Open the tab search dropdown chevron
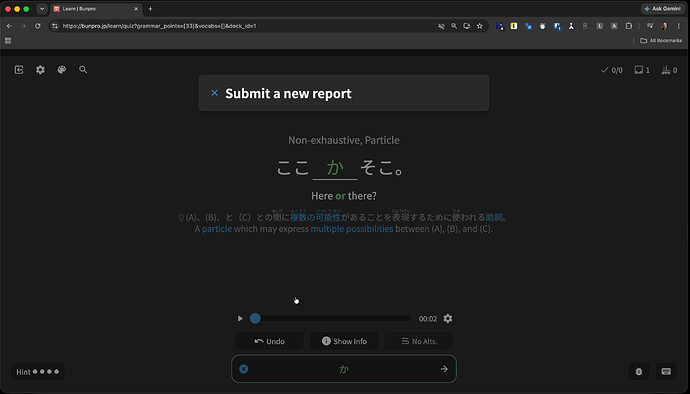This screenshot has width=690, height=394. (42, 9)
